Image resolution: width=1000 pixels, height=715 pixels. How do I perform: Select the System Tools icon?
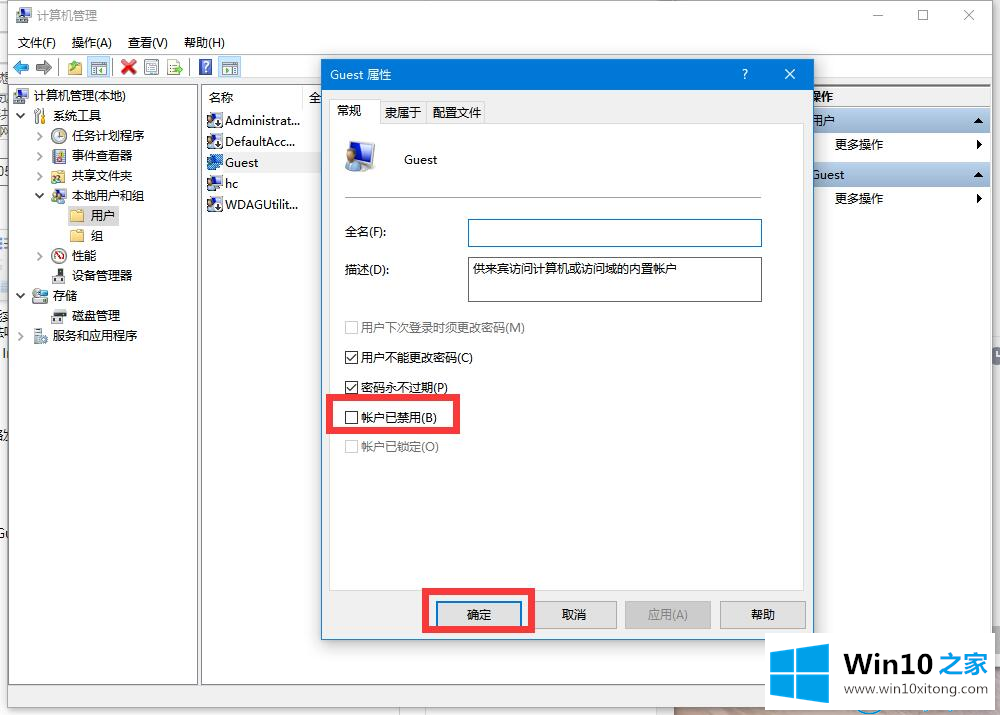click(40, 115)
